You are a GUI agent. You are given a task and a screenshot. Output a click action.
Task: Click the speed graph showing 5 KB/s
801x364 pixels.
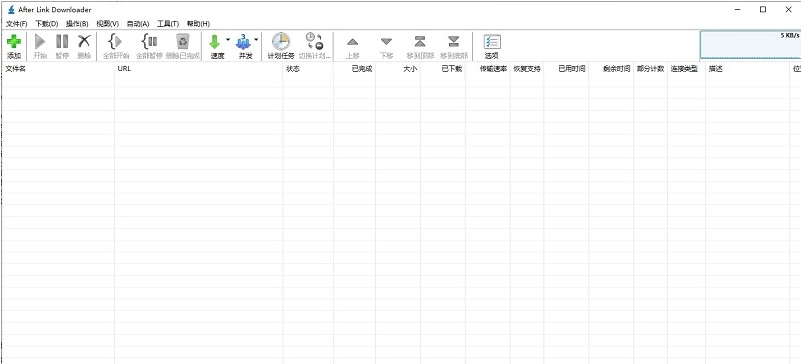point(750,44)
